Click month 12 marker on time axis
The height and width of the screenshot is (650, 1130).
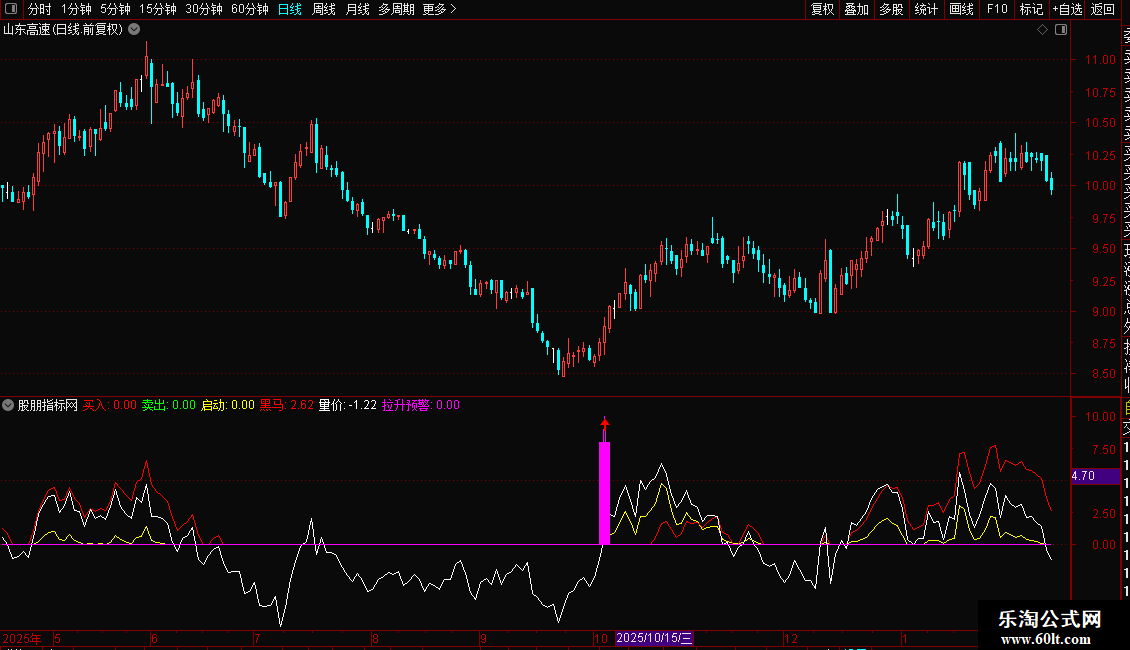coord(791,638)
